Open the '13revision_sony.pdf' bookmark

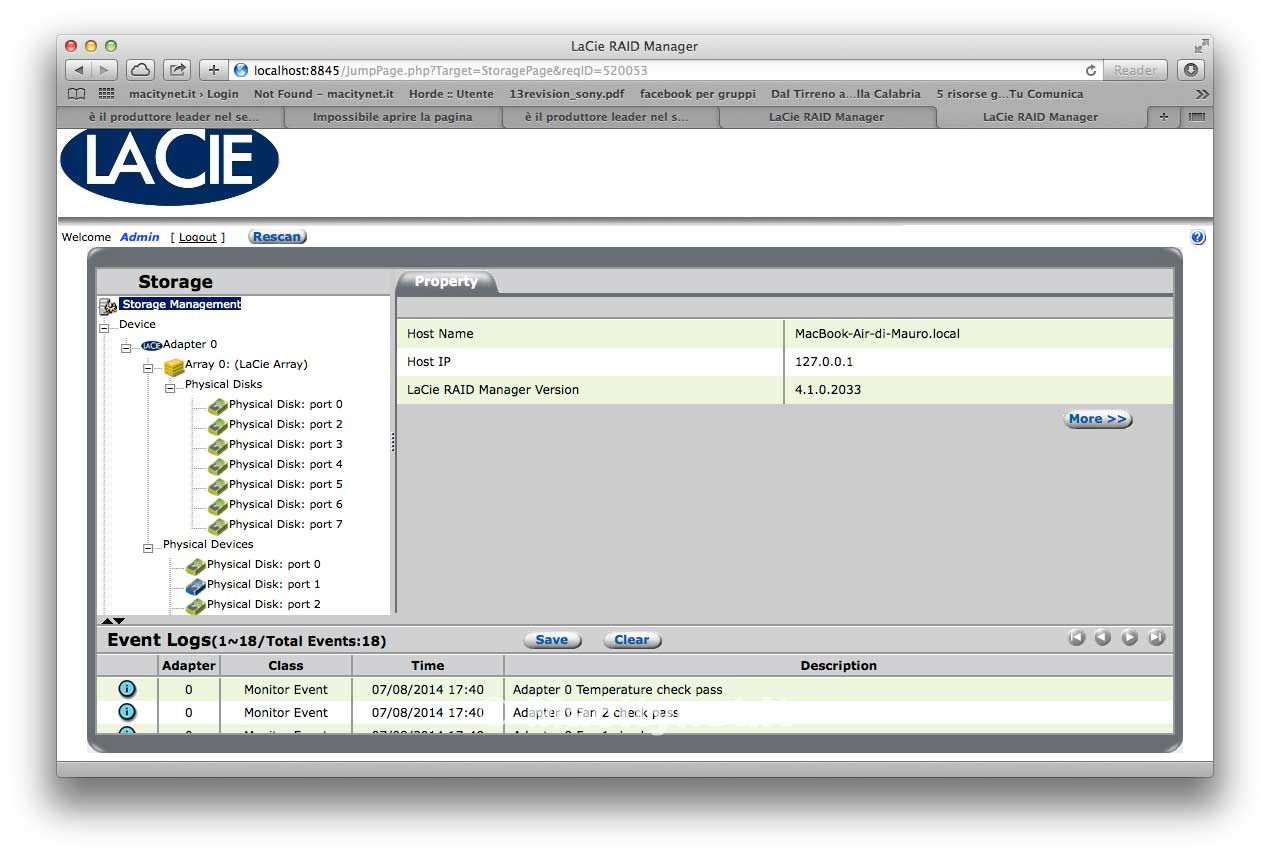click(x=567, y=94)
